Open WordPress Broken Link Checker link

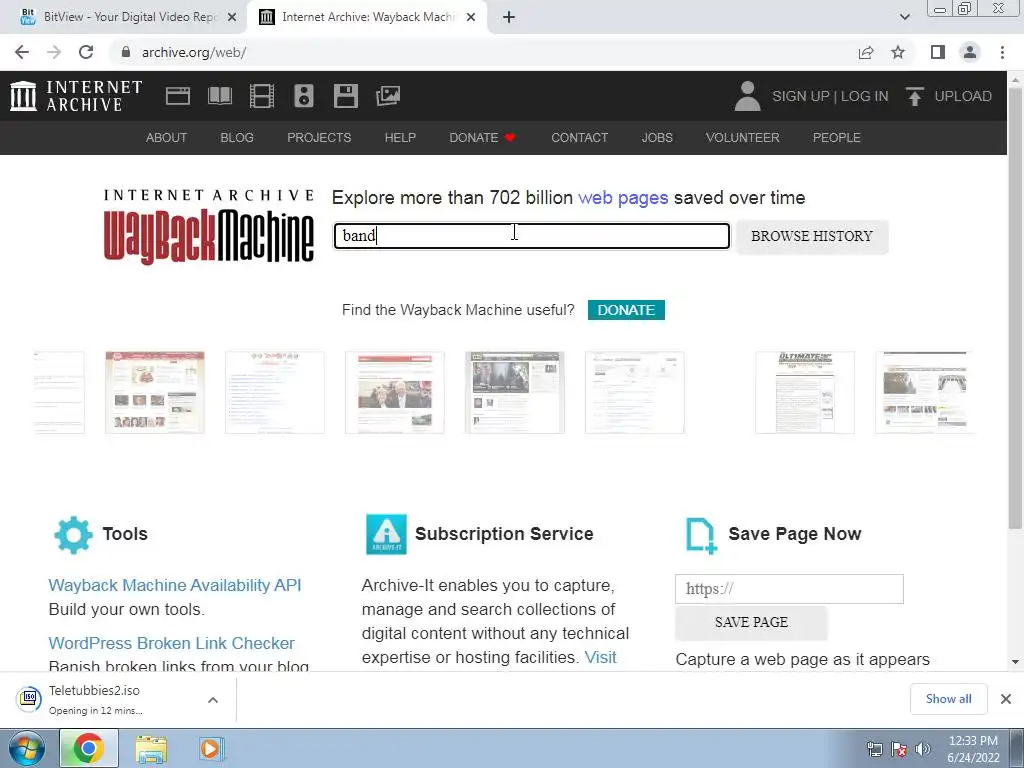(x=172, y=643)
